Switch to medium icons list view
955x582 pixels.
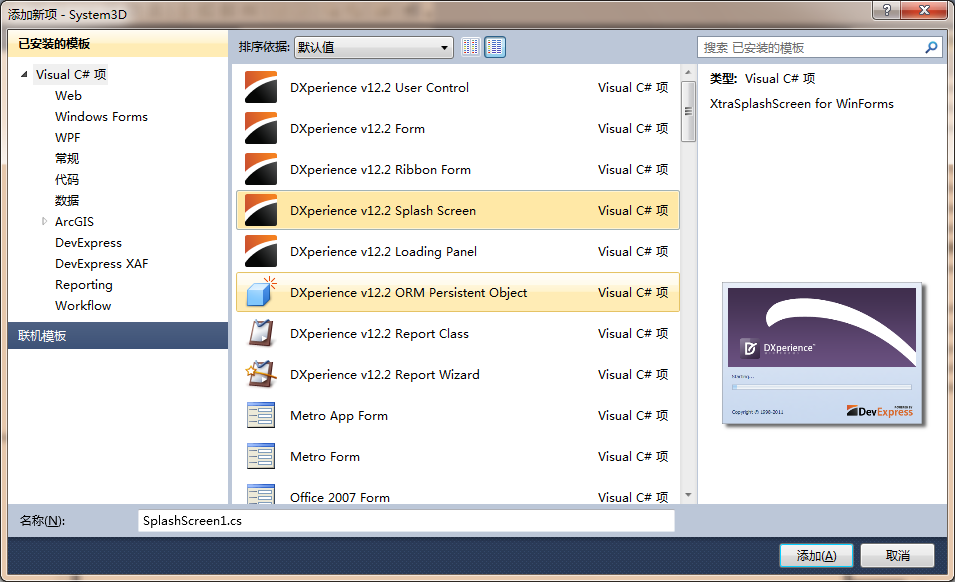point(495,47)
